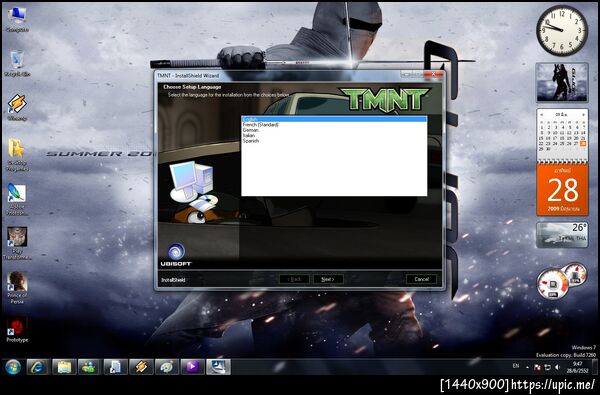Open the Recycle Bin desktop icon

tap(17, 64)
